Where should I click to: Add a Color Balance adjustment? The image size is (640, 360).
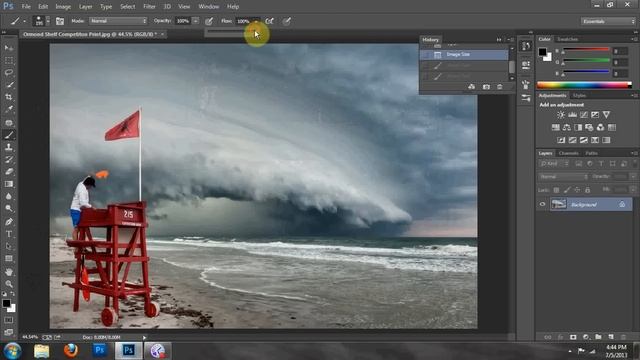point(567,128)
